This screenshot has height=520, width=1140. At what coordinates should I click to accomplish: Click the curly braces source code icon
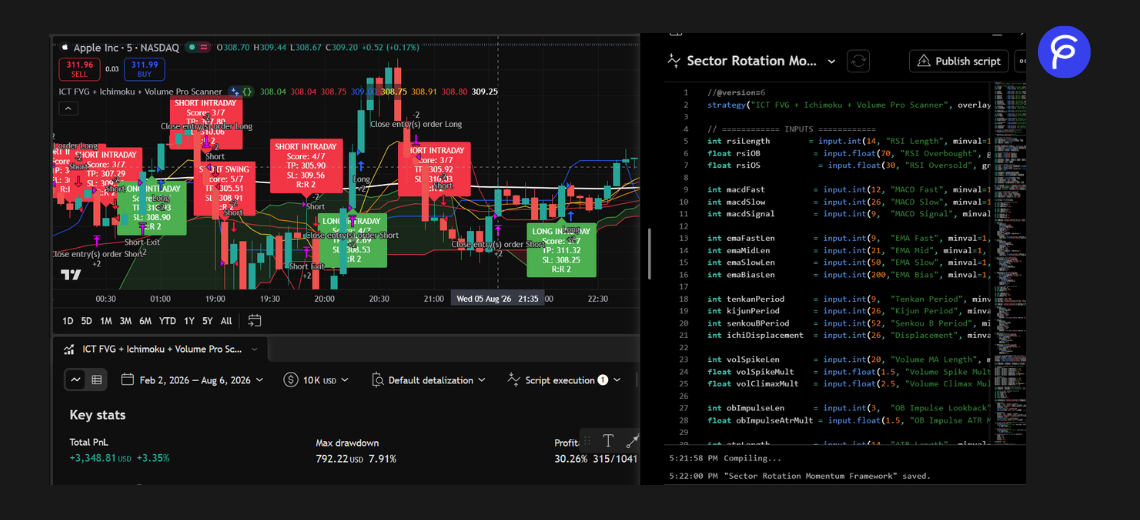[248, 92]
